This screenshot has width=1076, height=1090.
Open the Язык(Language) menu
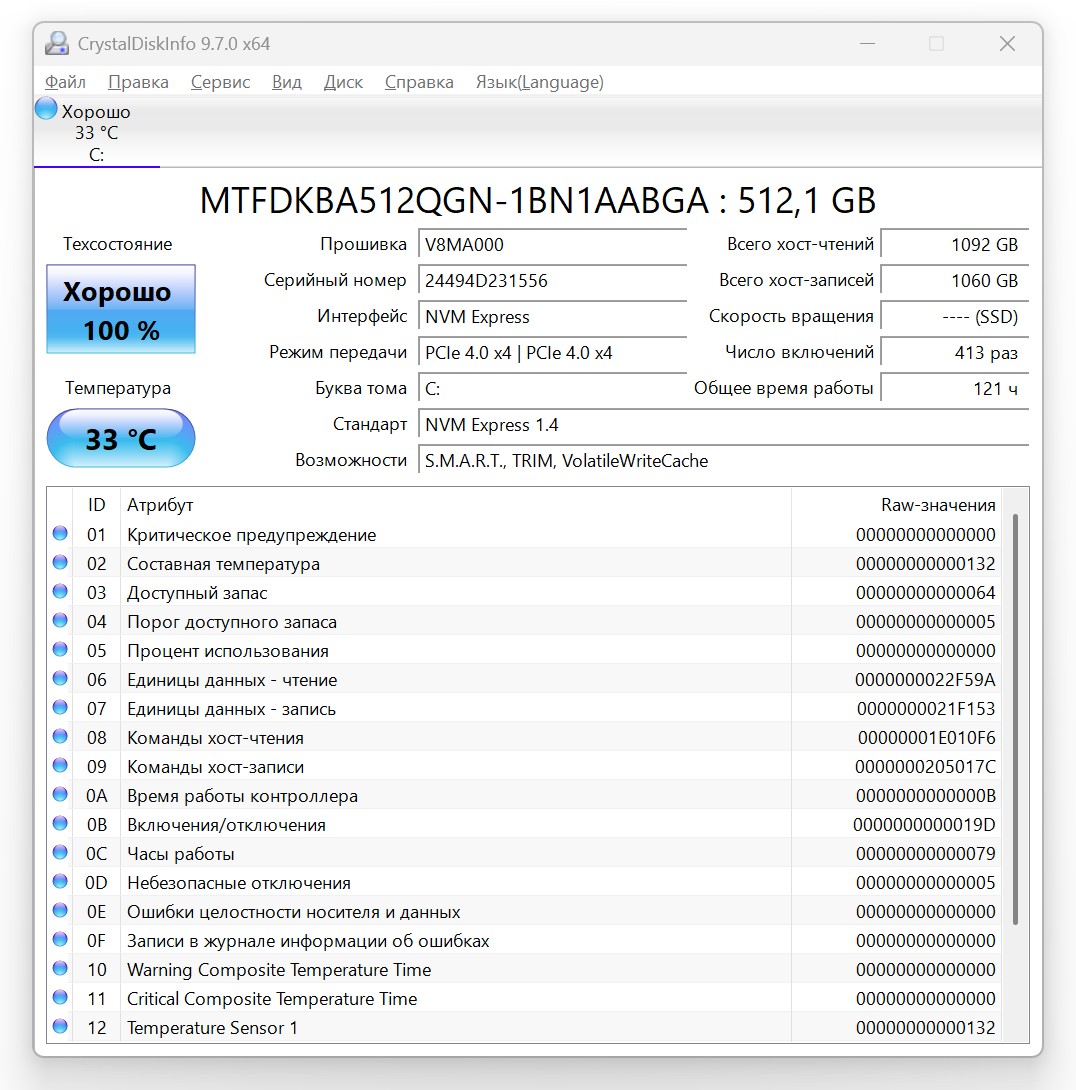(539, 82)
